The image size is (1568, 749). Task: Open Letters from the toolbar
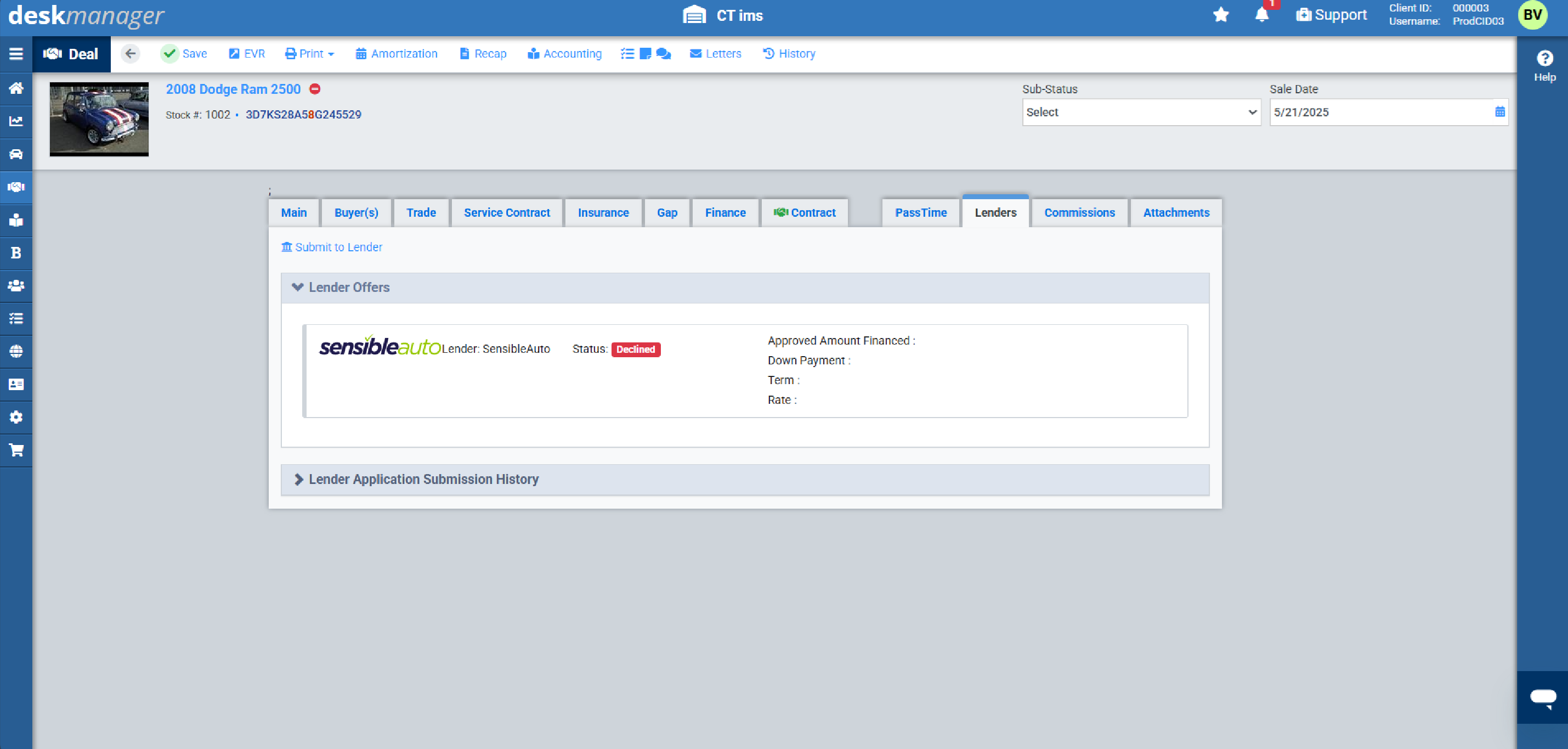pyautogui.click(x=715, y=54)
